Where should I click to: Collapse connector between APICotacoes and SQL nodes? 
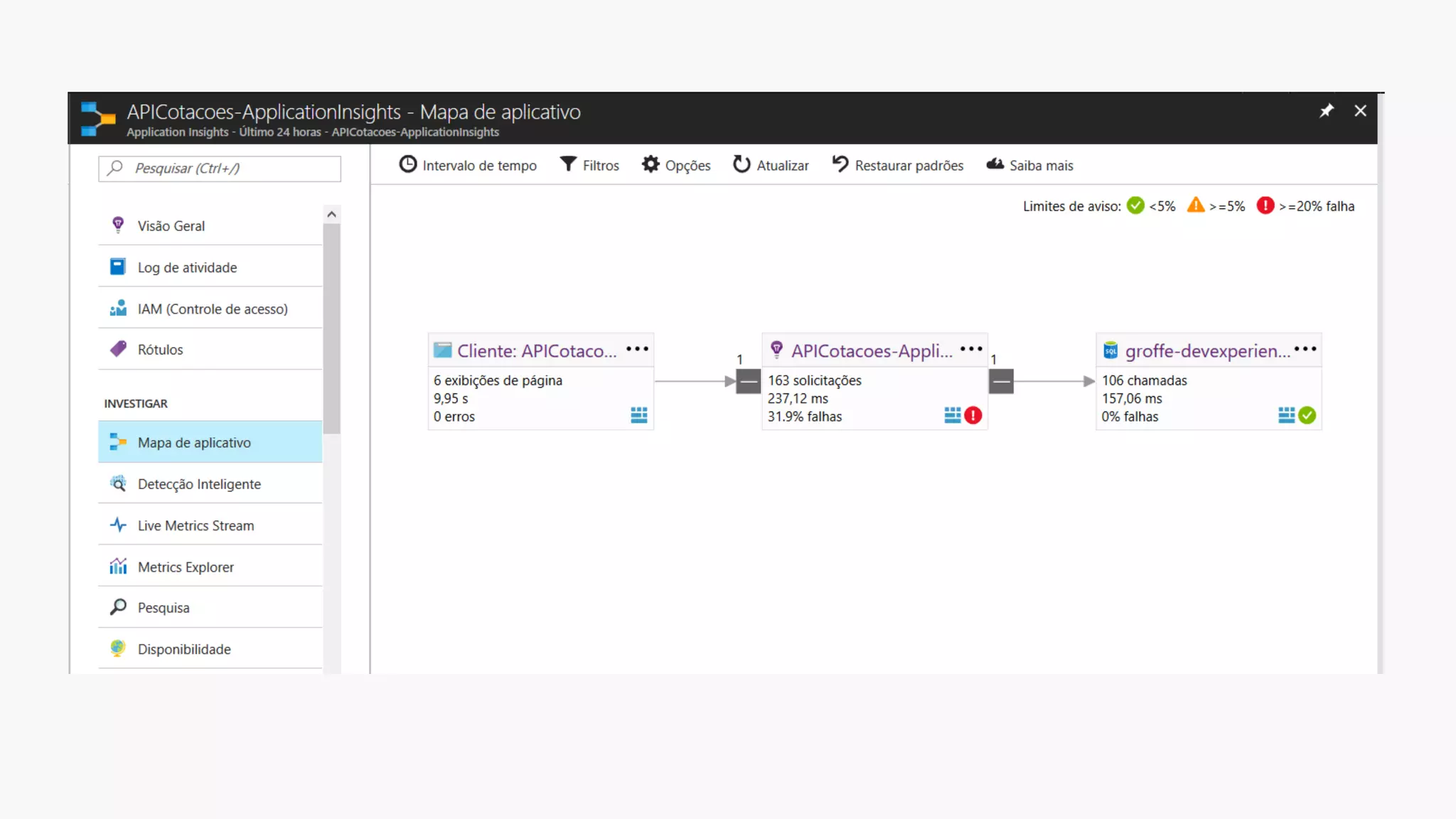tap(1001, 382)
